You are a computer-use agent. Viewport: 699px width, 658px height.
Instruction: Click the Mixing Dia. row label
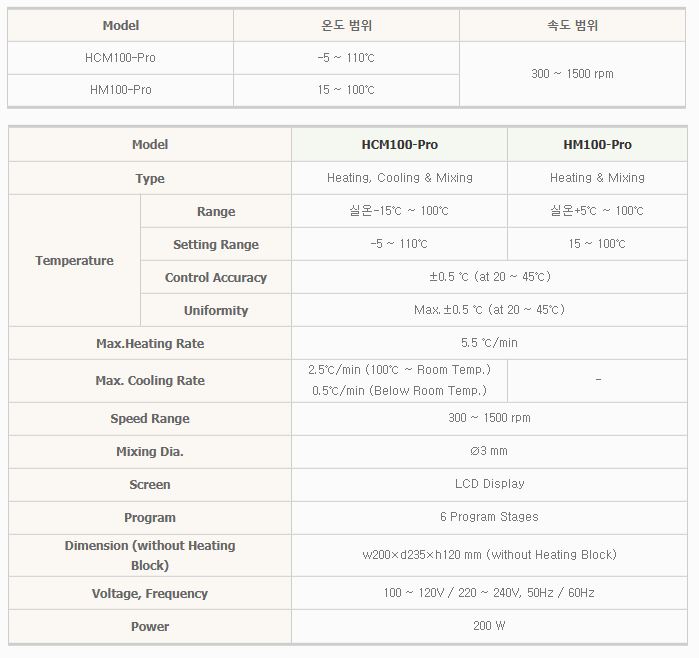click(150, 452)
